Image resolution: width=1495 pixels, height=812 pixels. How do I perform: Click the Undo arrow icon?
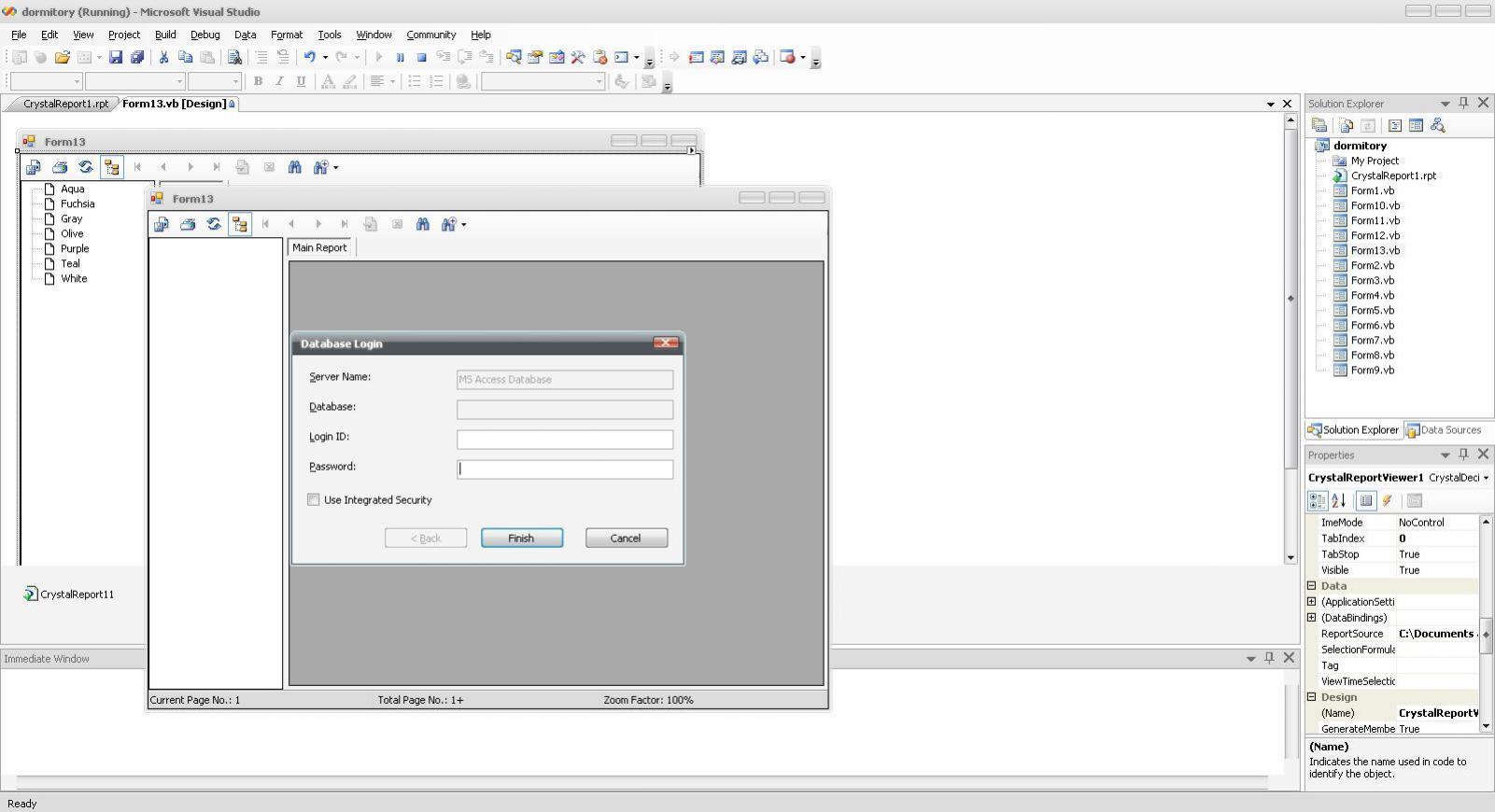[309, 57]
